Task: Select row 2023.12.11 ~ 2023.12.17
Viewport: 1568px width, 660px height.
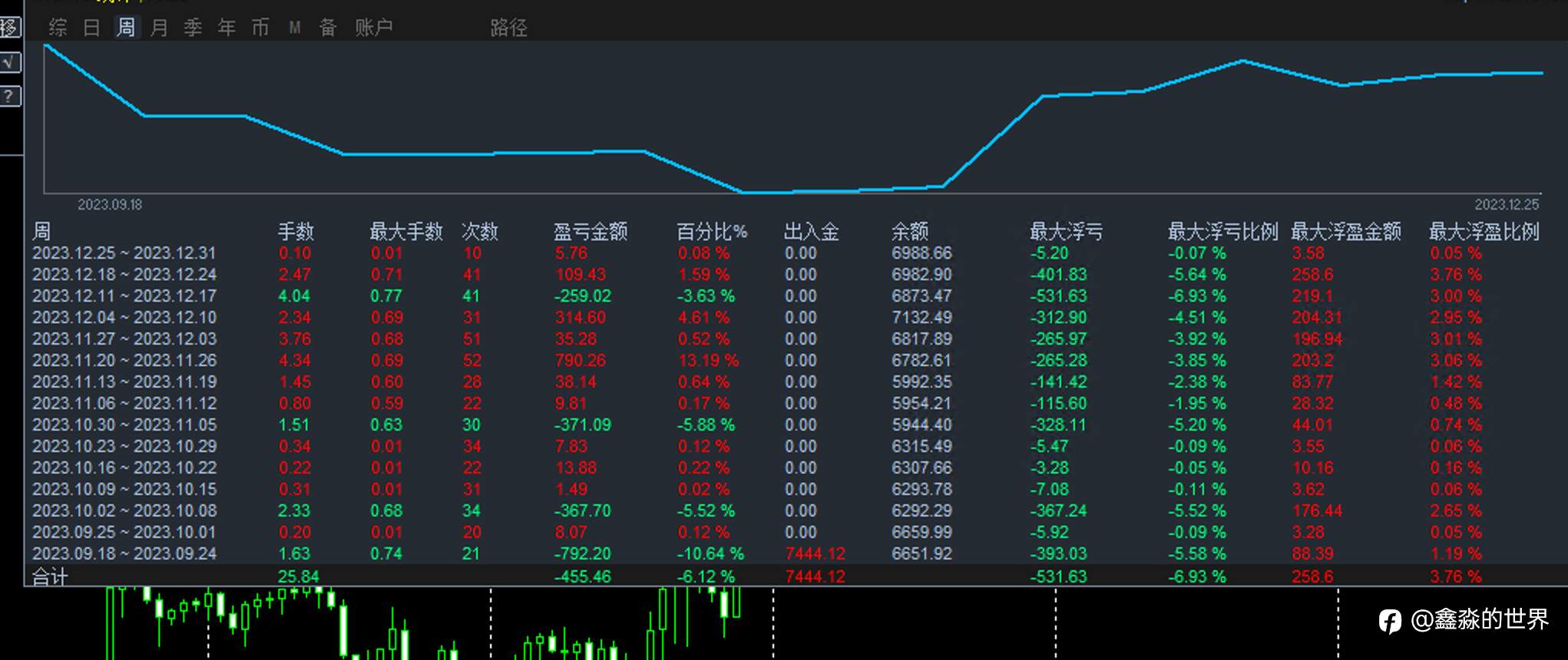Action: point(796,296)
